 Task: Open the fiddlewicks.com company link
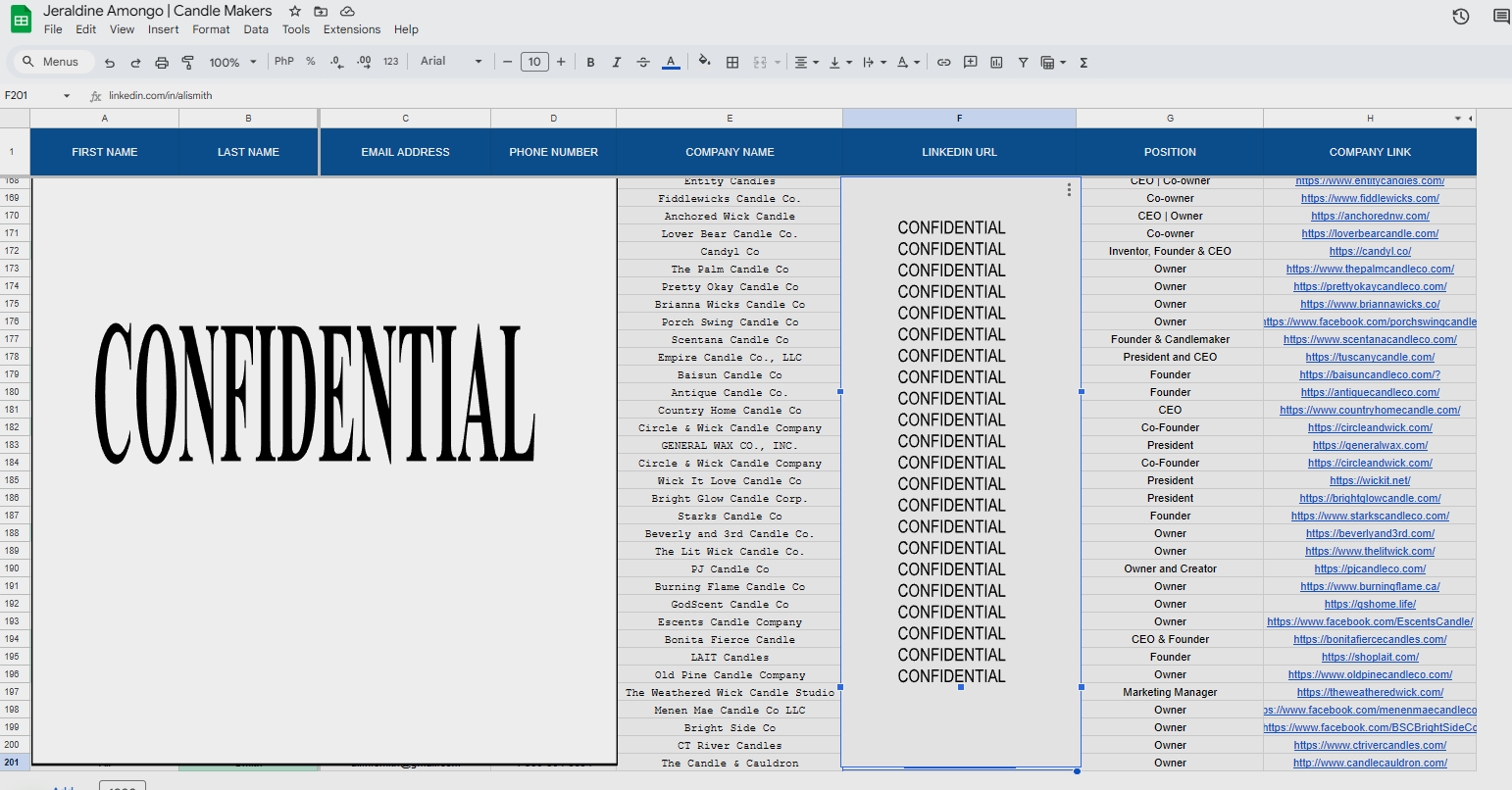point(1370,198)
